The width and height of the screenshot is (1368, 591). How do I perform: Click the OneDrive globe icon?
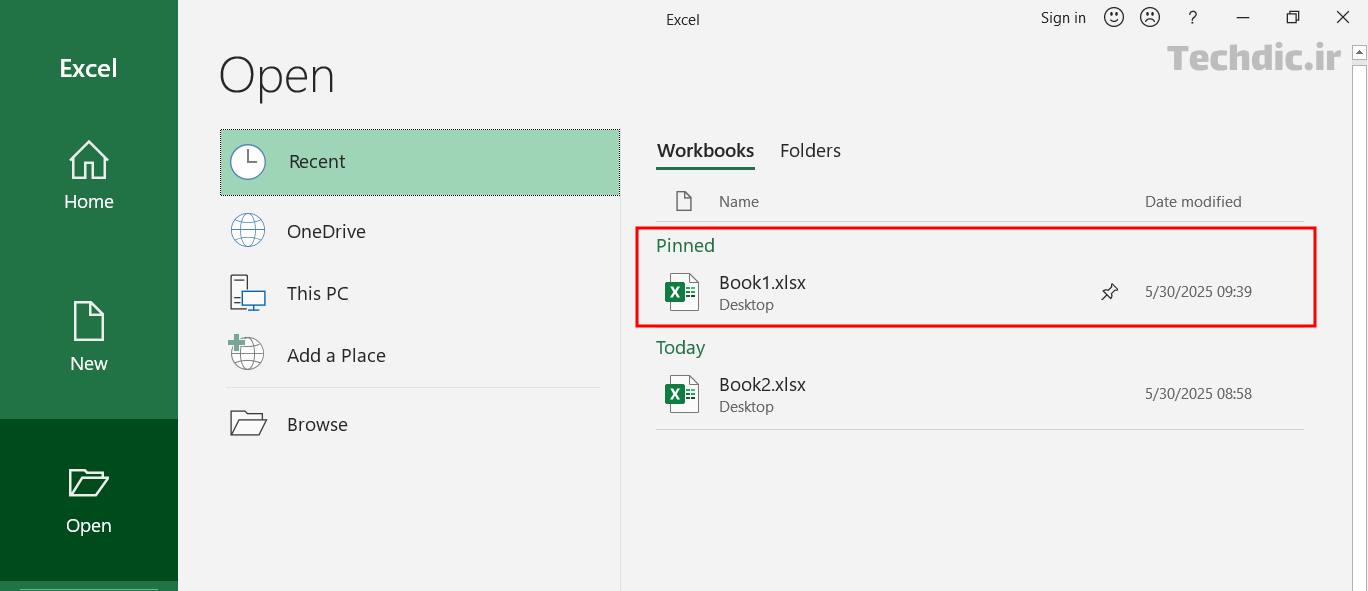(x=248, y=231)
